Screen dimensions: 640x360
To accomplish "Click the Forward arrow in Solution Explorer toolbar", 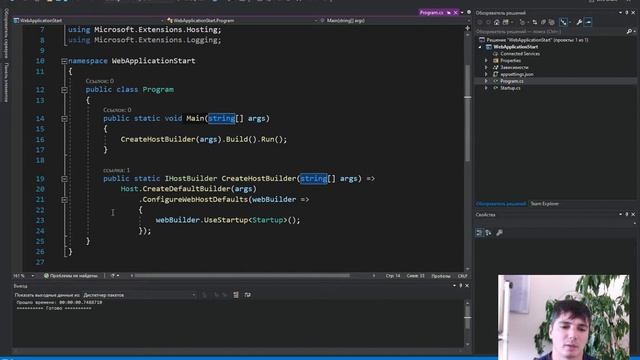I will click(x=488, y=22).
